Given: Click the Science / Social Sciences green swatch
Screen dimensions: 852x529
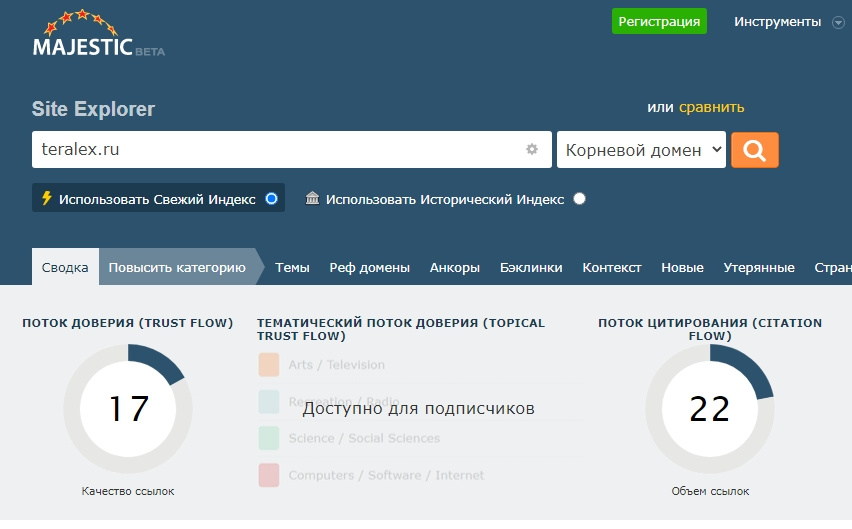Looking at the screenshot, I should coord(269,438).
